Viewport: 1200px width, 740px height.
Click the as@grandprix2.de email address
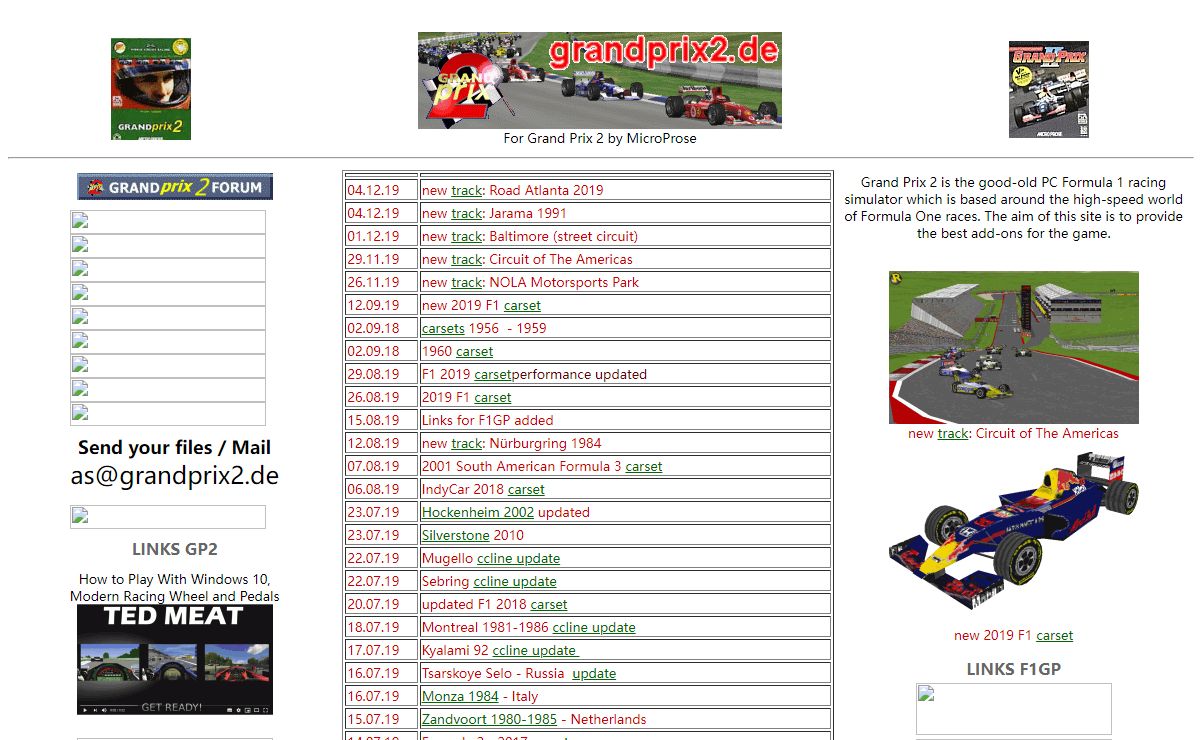175,476
